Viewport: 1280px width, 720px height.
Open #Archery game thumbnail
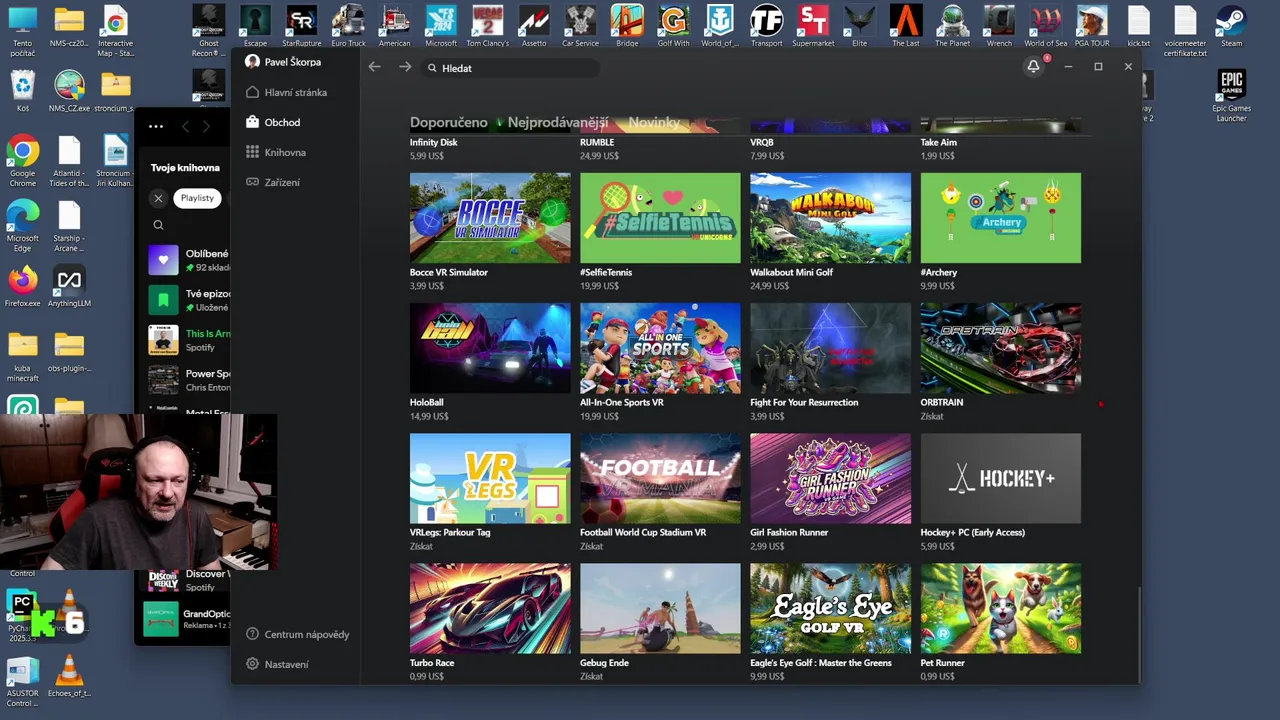pos(1000,218)
